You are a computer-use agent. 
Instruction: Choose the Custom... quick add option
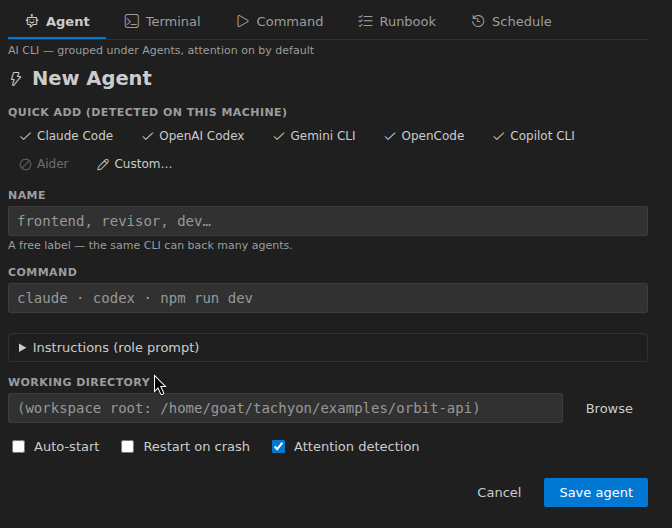135,164
